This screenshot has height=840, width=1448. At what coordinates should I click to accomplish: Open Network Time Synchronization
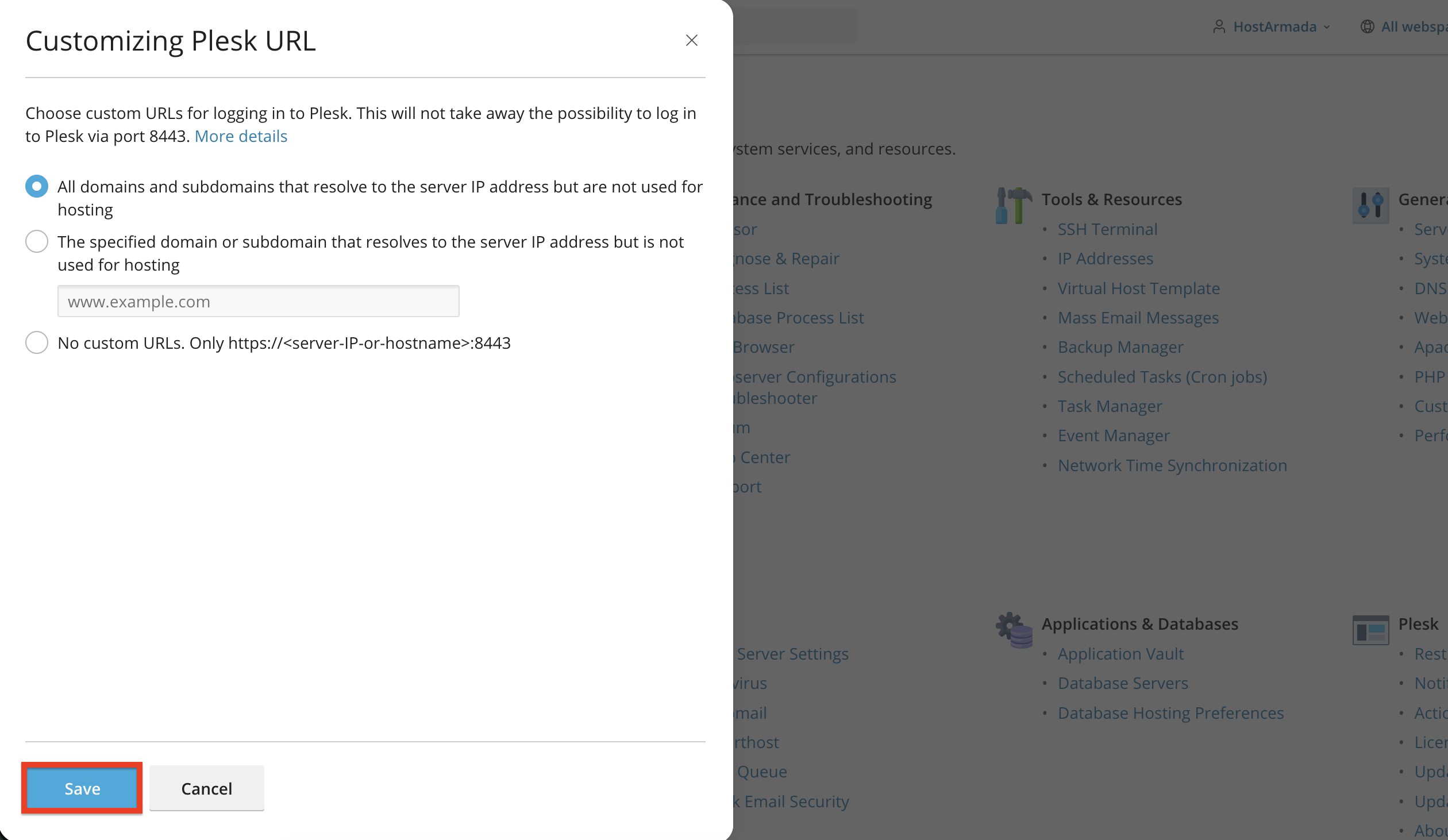[1172, 465]
